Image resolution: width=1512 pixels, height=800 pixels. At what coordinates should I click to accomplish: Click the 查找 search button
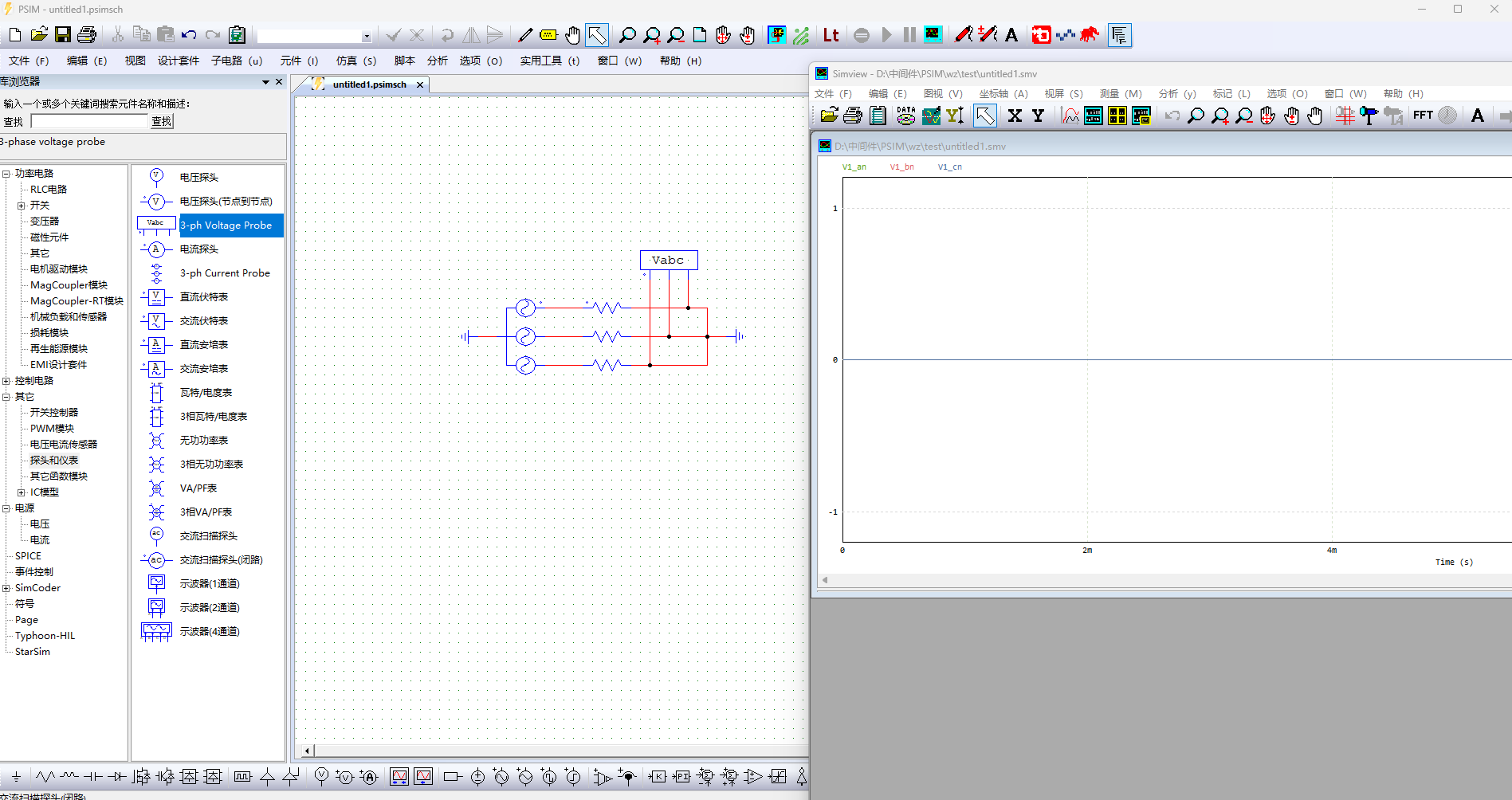(162, 121)
